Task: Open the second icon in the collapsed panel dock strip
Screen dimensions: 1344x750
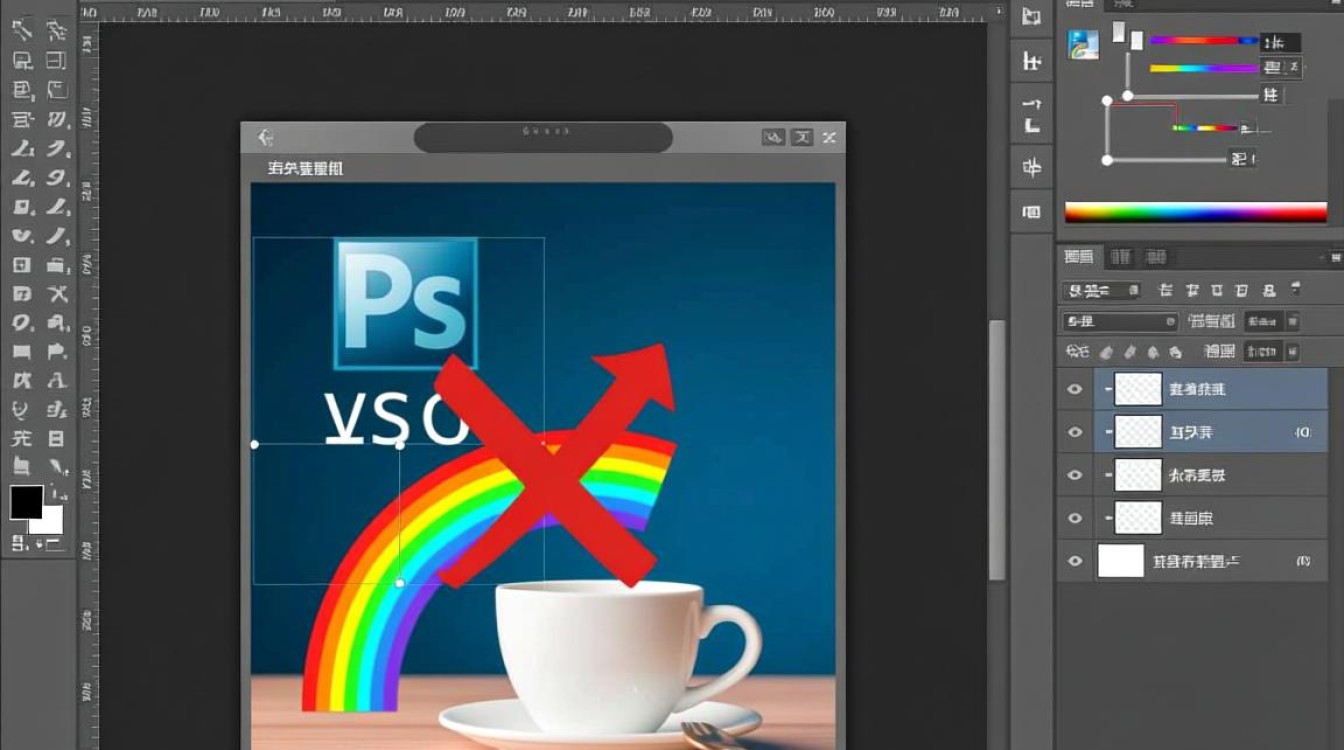Action: [1032, 62]
